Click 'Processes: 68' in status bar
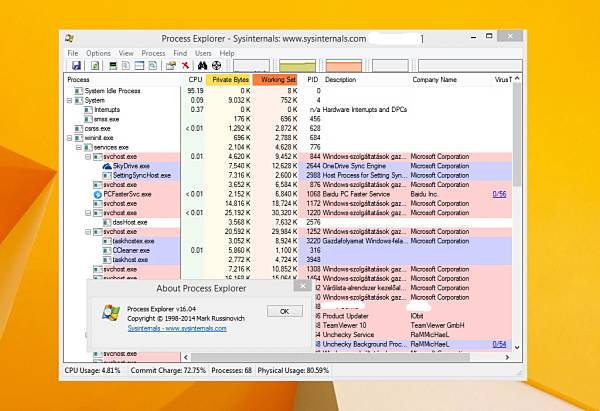This screenshot has height=411, width=600. pos(232,370)
